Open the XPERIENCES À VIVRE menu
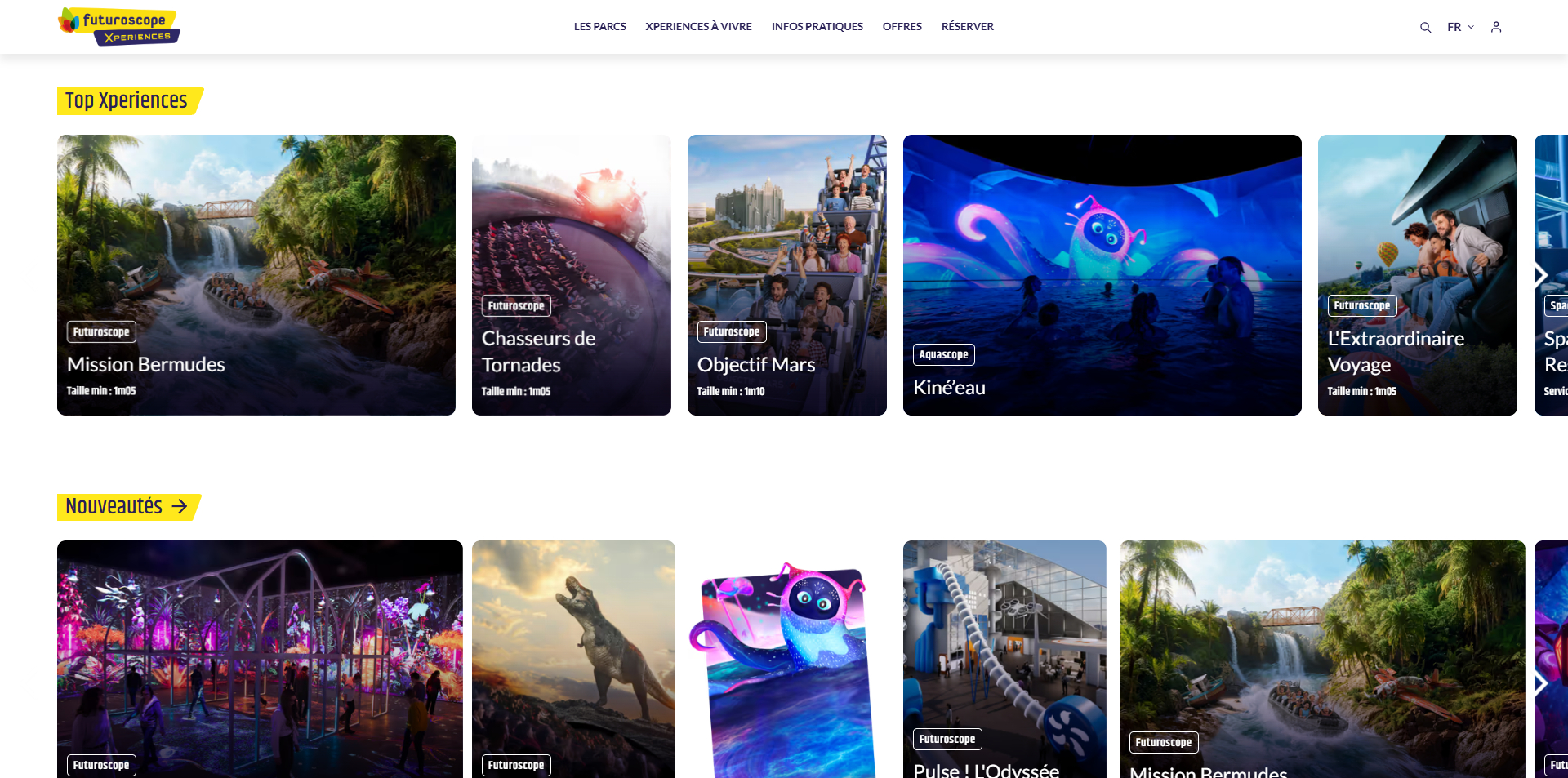 click(x=698, y=27)
